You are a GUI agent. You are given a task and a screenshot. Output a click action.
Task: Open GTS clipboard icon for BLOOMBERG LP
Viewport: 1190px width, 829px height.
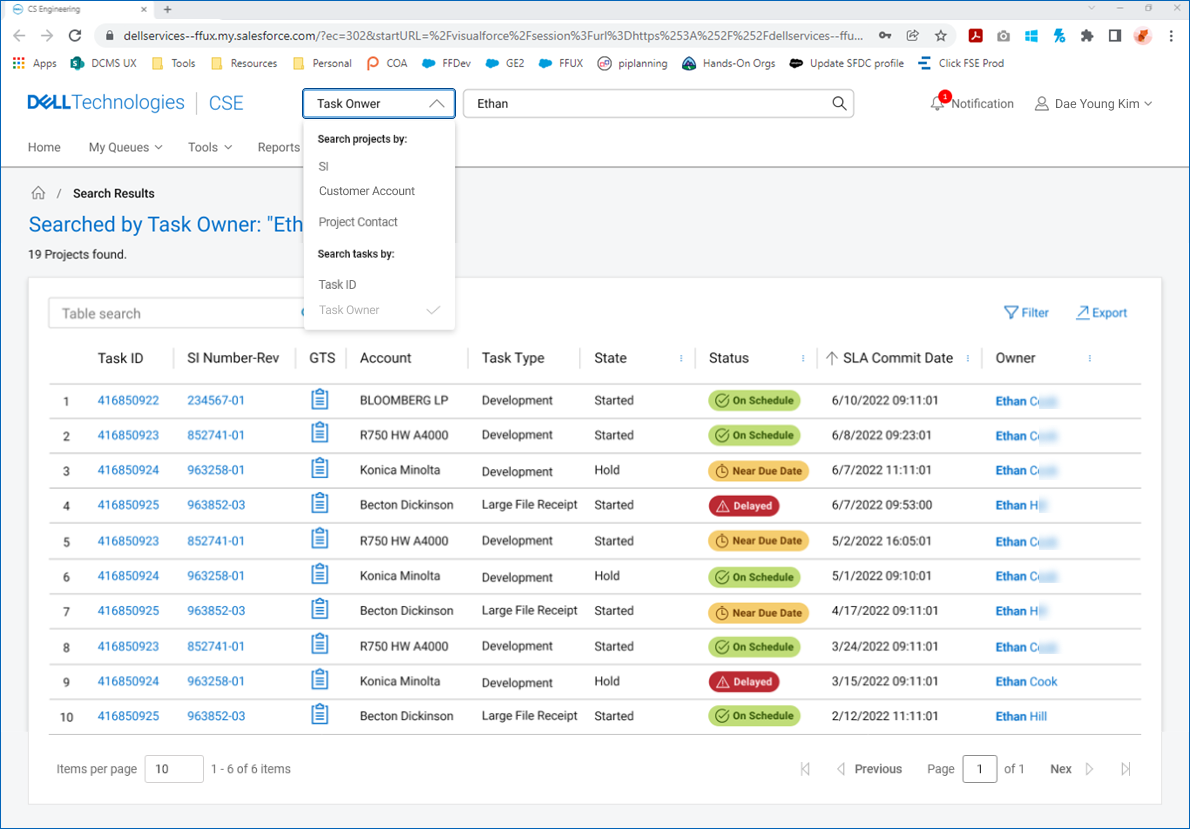click(x=319, y=400)
